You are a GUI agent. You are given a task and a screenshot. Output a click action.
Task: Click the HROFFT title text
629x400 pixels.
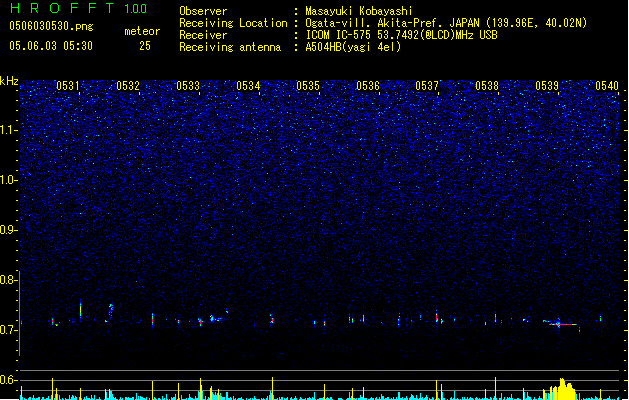pos(62,8)
